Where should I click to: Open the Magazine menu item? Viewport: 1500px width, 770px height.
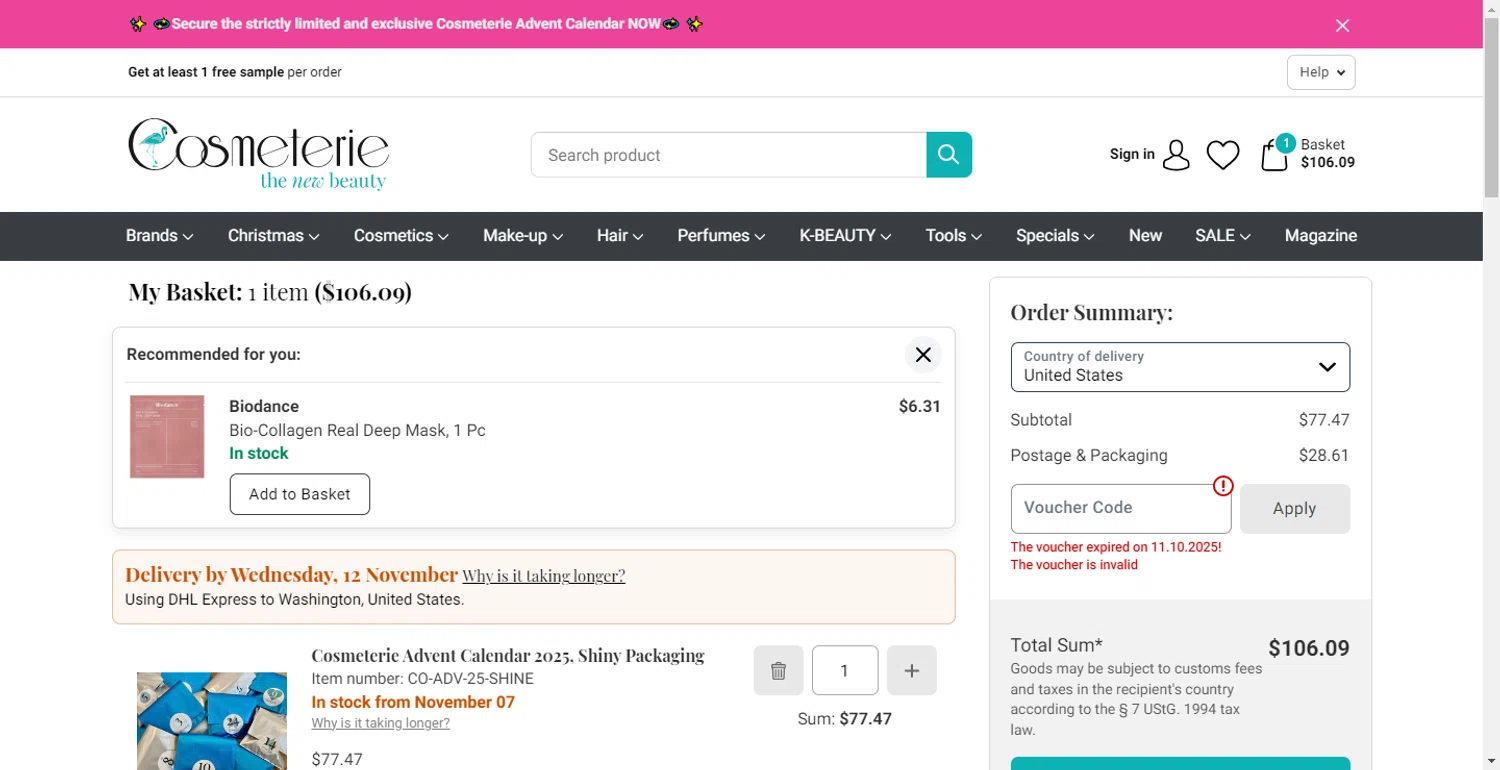click(x=1320, y=236)
